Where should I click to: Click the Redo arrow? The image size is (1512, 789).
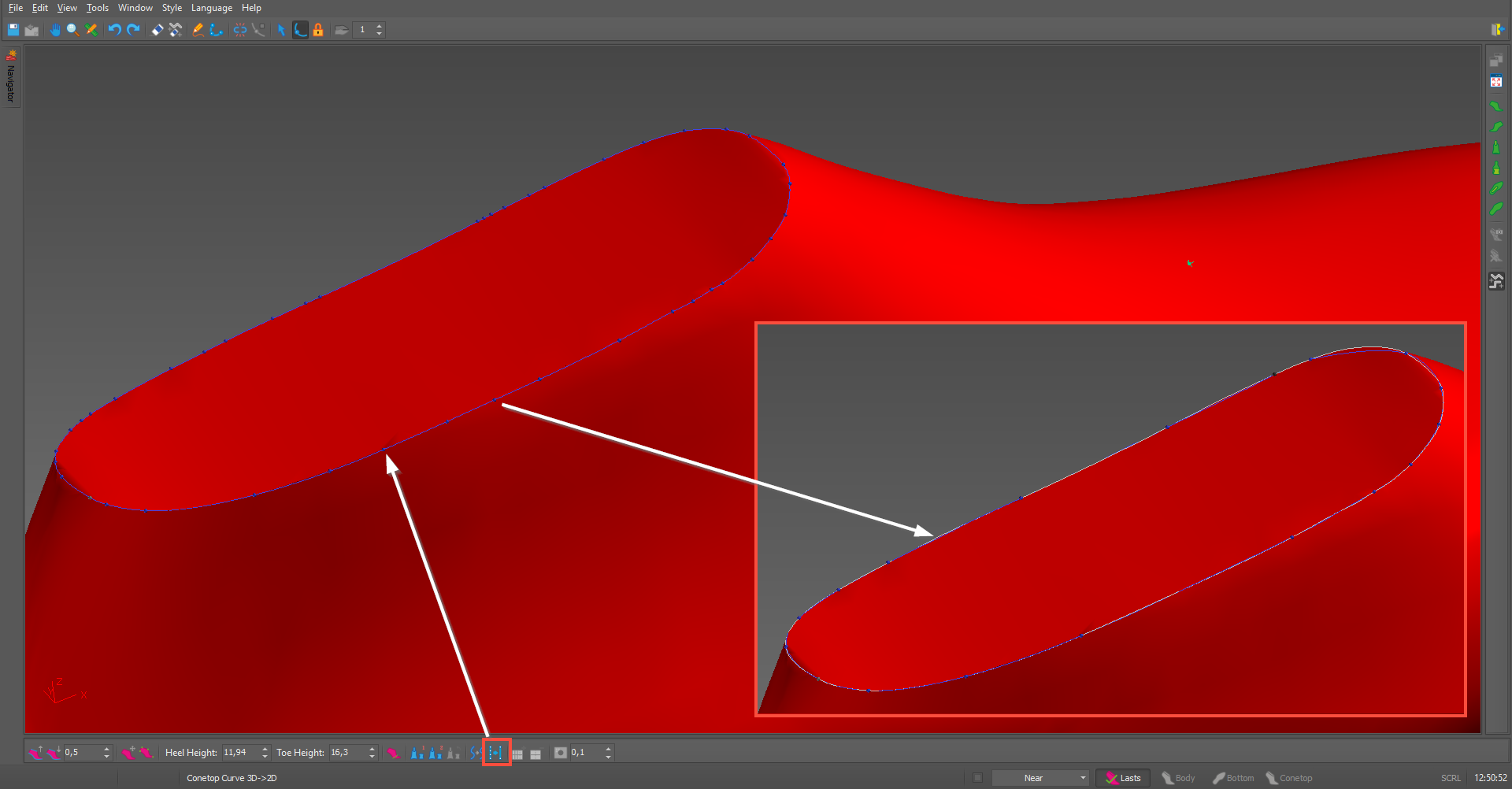[133, 30]
